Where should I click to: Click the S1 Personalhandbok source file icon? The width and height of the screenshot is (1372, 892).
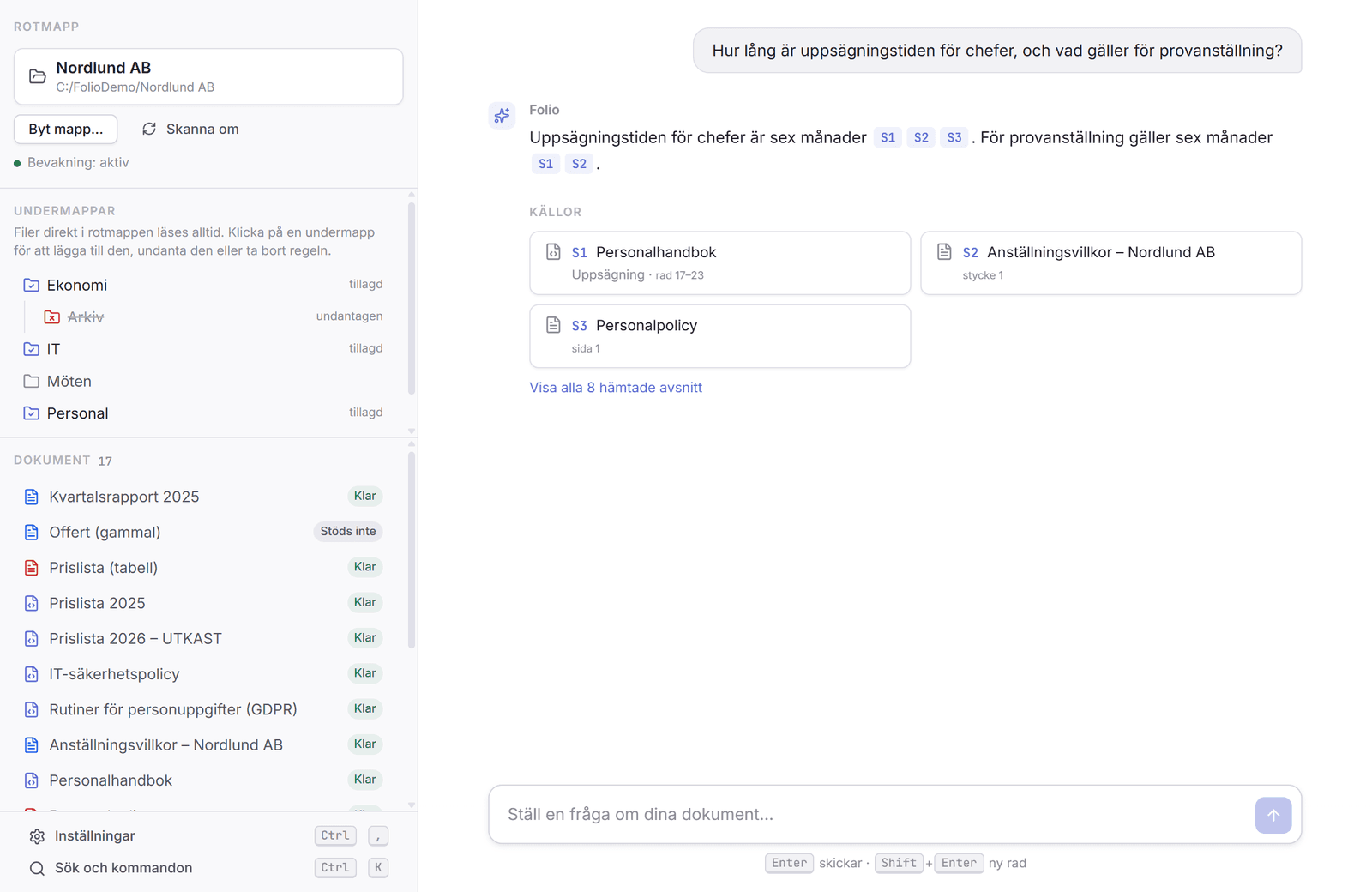point(553,252)
